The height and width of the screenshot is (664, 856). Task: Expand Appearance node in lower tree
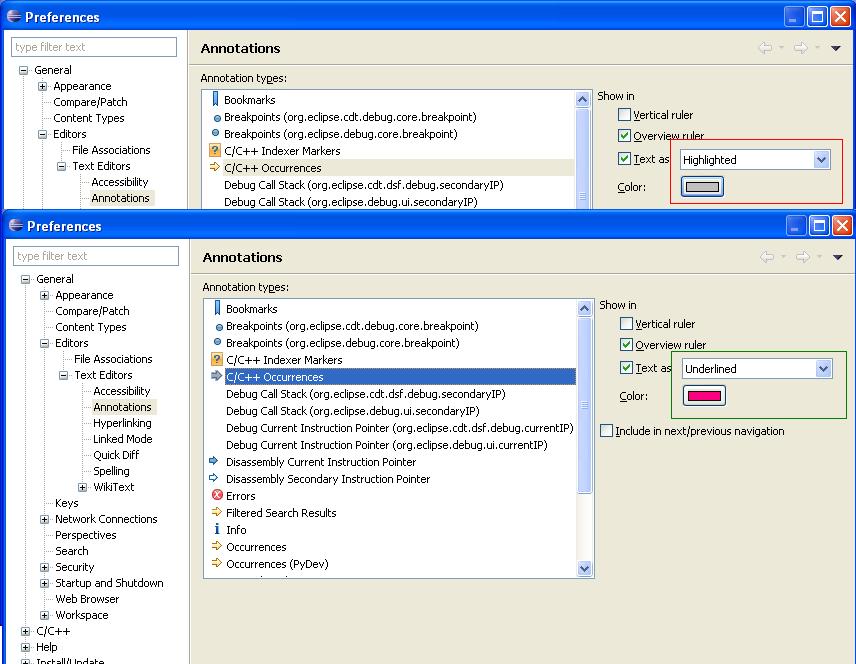[x=44, y=295]
